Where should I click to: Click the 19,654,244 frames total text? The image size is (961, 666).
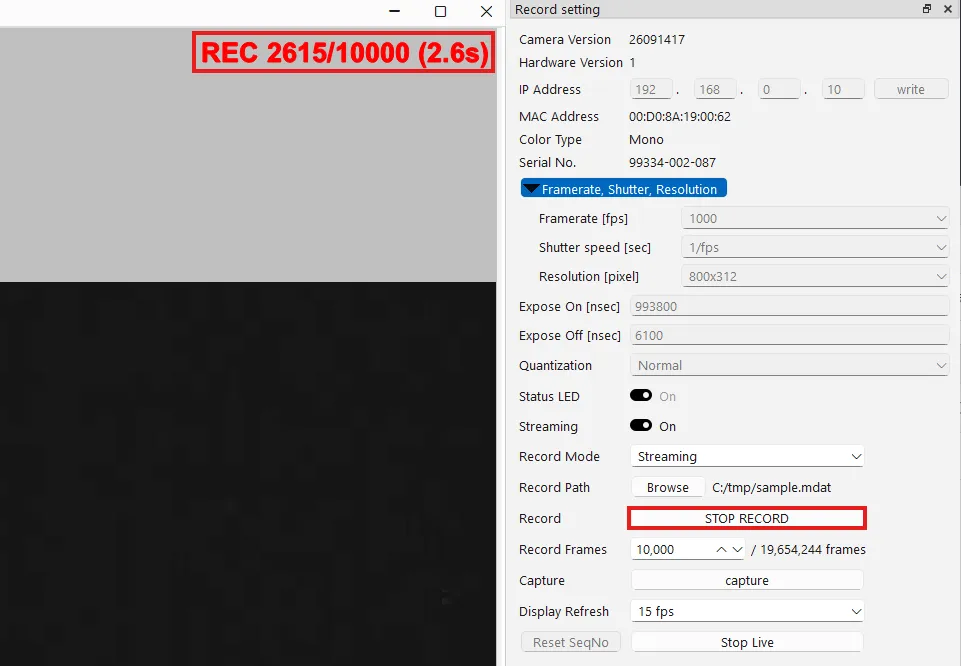click(x=813, y=550)
